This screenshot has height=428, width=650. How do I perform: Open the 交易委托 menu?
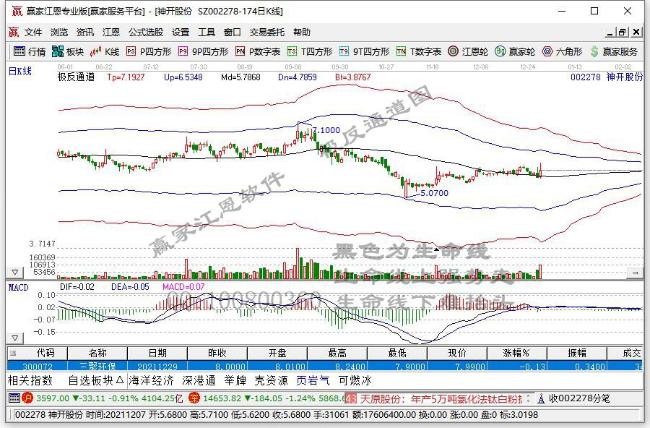click(267, 32)
